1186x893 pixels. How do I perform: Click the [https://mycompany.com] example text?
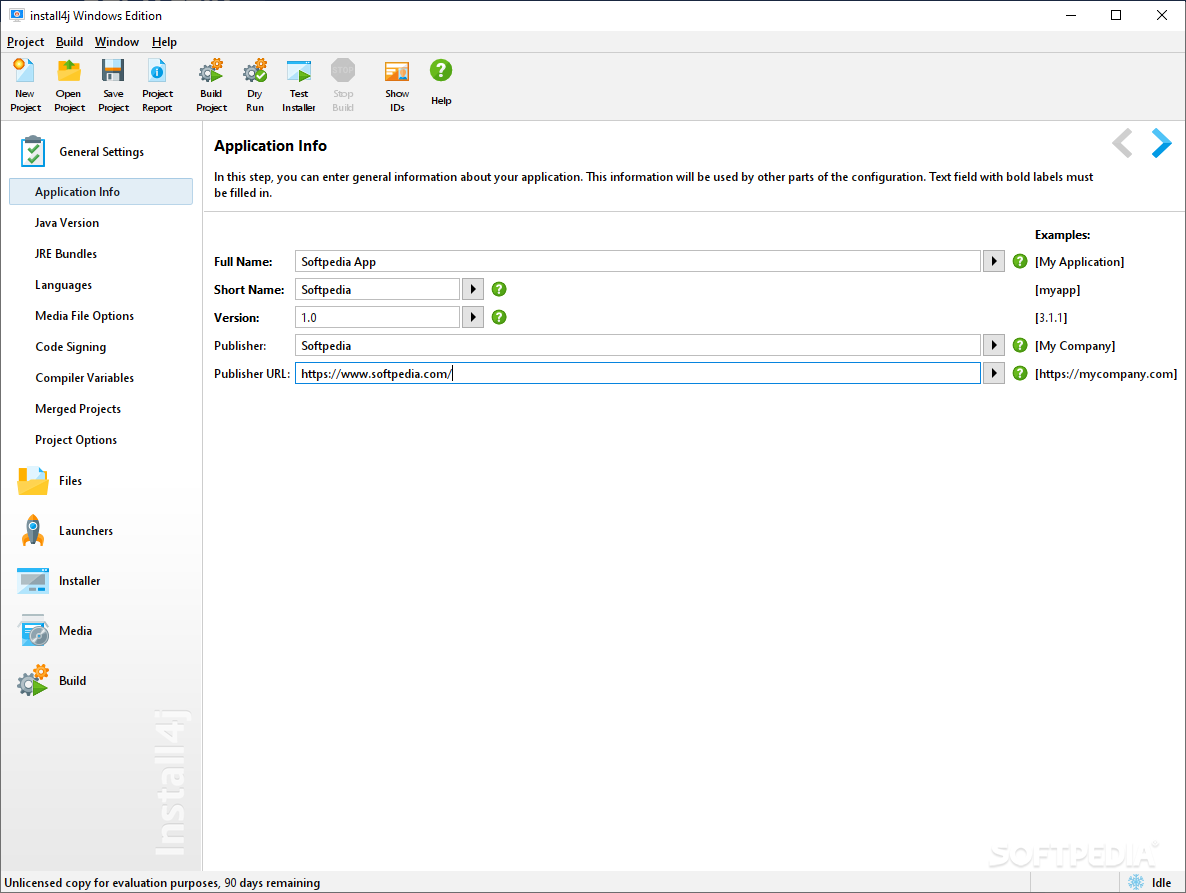coord(1106,374)
